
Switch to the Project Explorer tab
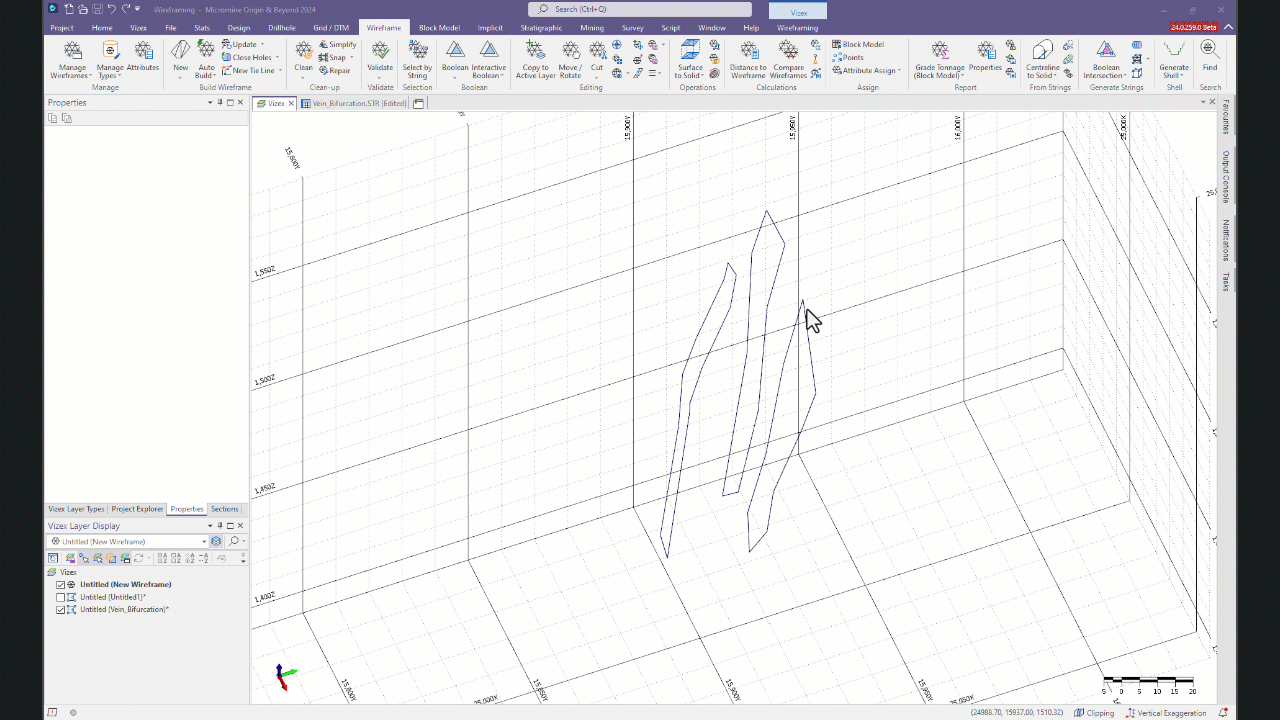(136, 509)
